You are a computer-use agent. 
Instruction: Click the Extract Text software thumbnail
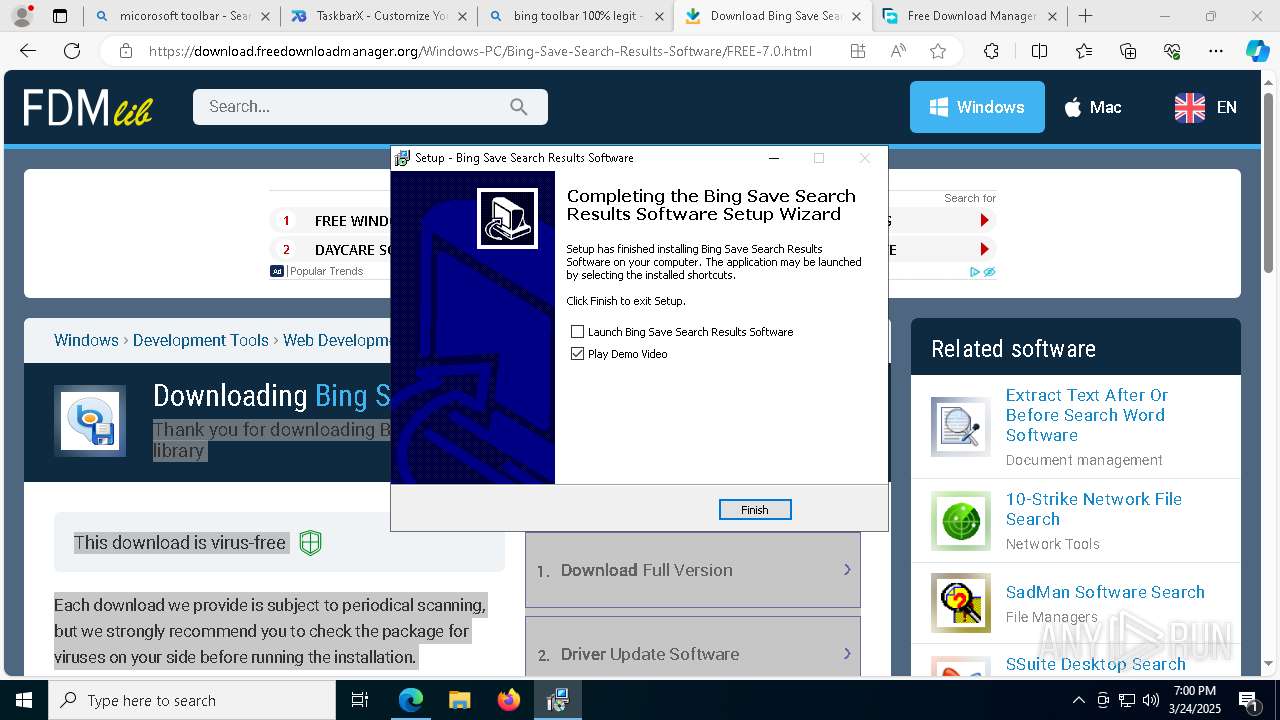pos(961,427)
